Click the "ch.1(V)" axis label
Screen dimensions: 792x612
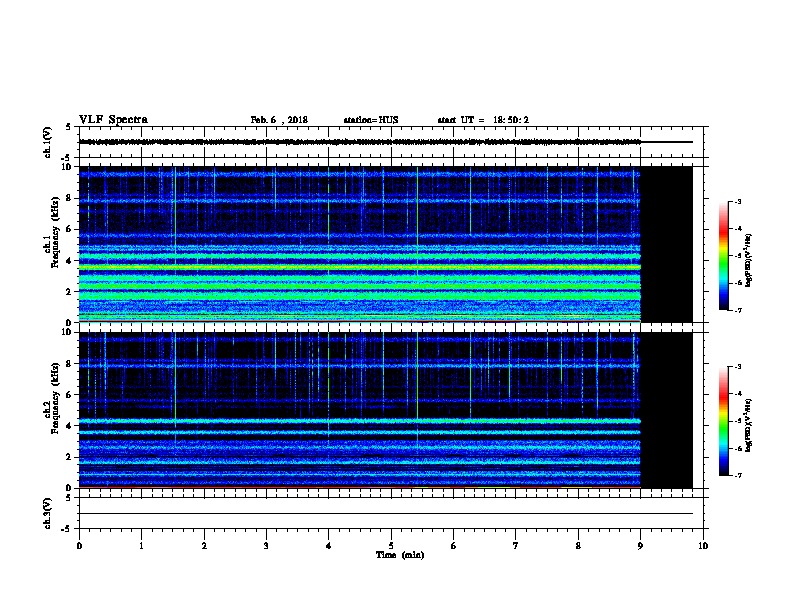pos(47,142)
